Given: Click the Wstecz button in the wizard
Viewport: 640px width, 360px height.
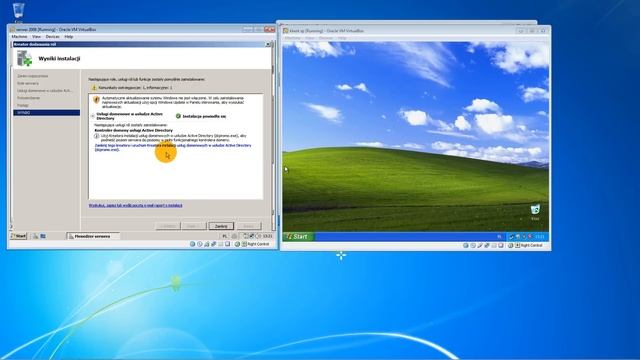Looking at the screenshot, I should [x=168, y=226].
